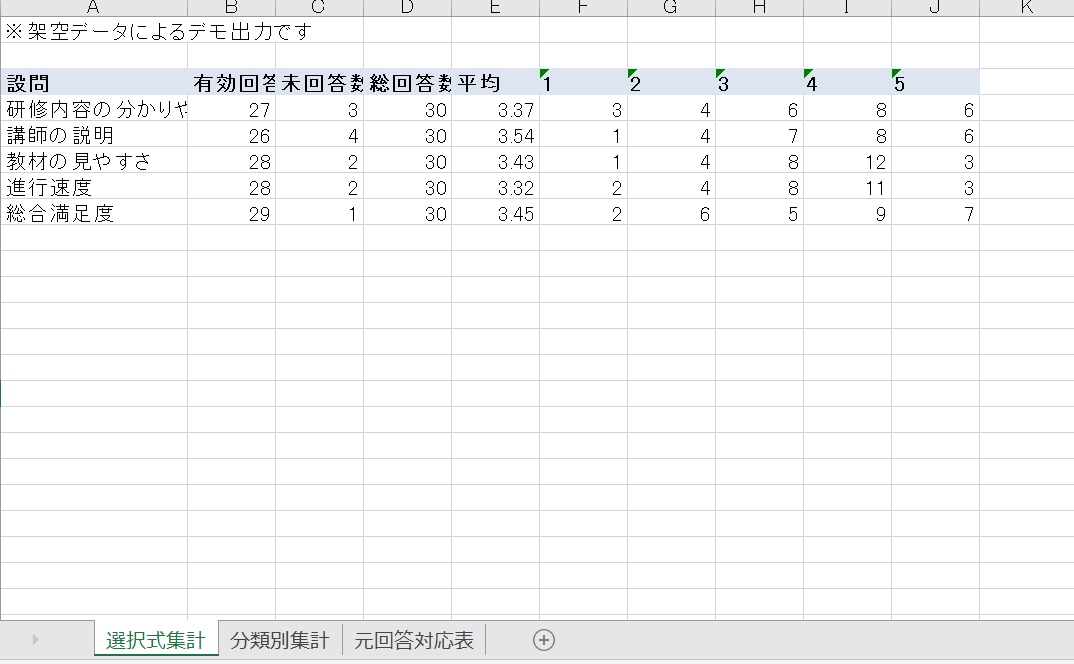Select the 平均 header cell

tap(495, 82)
